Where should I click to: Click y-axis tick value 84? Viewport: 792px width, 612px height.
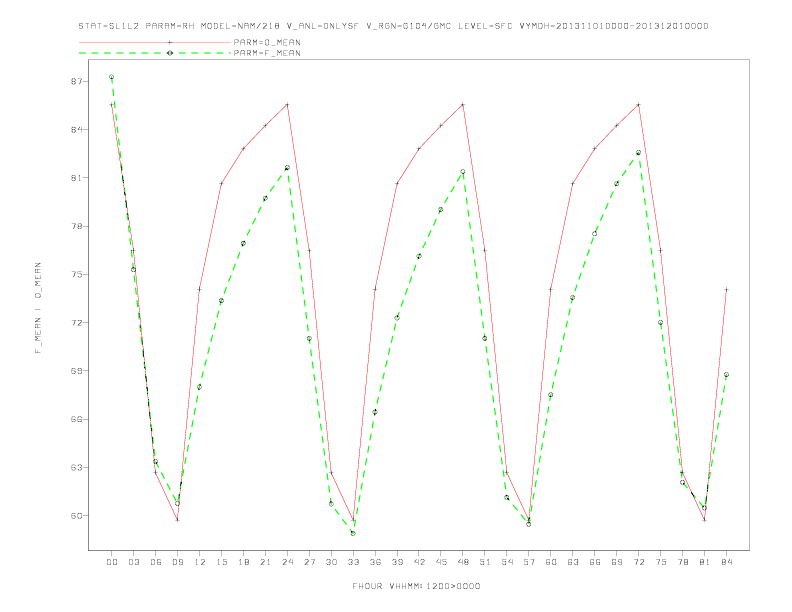coord(76,130)
